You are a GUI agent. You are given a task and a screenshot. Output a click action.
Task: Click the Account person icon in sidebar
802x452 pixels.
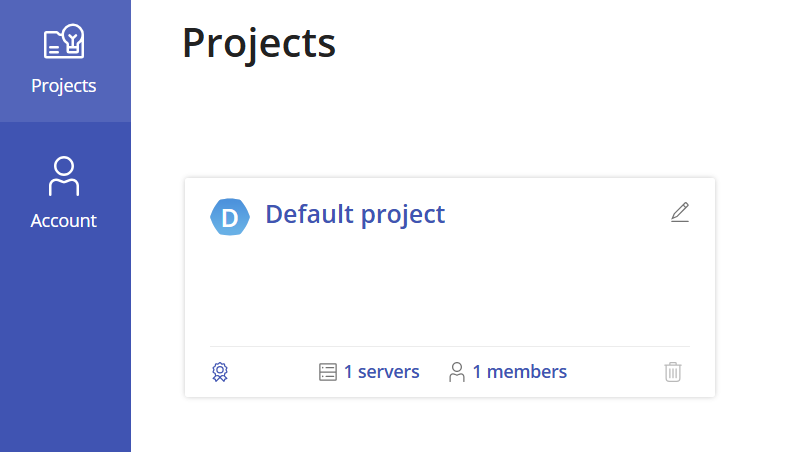pos(64,176)
